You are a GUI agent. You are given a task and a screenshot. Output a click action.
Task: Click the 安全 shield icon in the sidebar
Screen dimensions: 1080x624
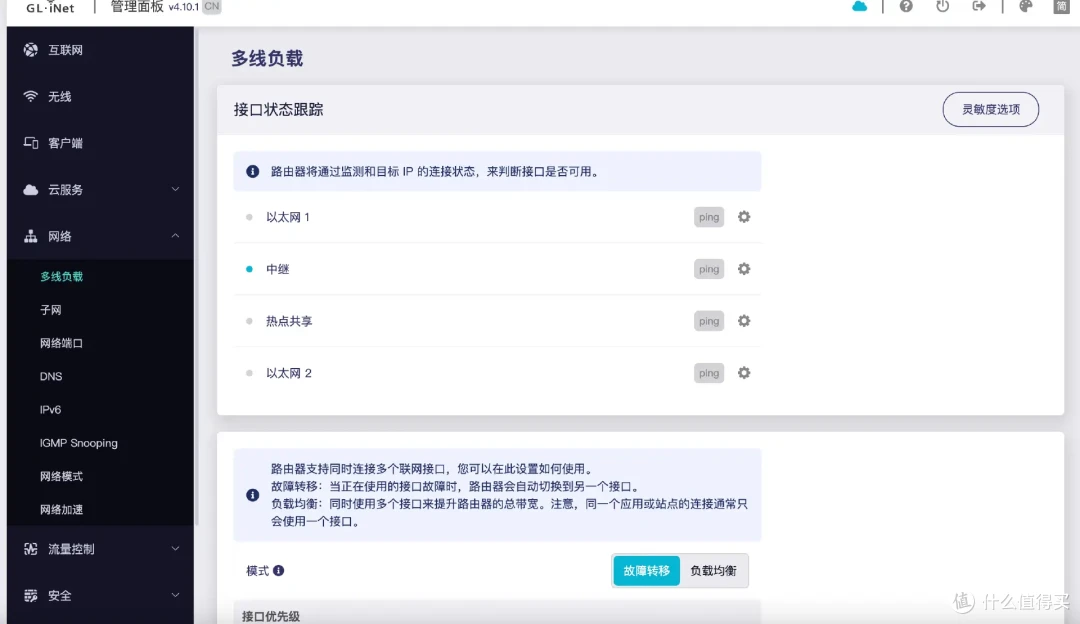pyautogui.click(x=30, y=596)
